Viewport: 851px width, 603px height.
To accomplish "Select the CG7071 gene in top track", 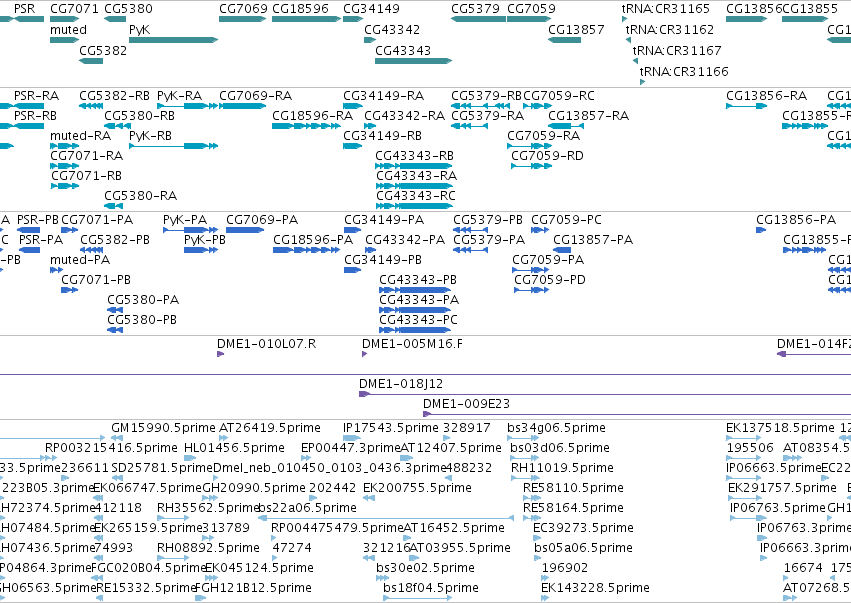I will (x=65, y=19).
